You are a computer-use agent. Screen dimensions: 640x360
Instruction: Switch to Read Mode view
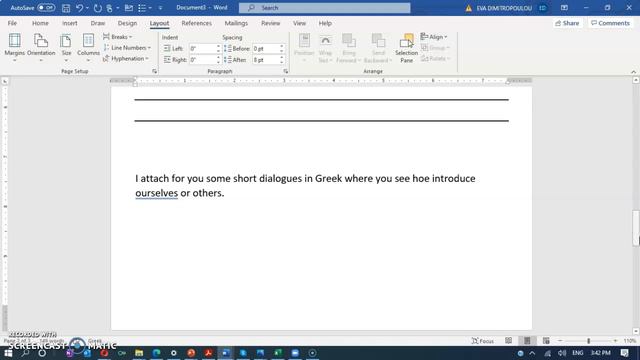coord(508,340)
